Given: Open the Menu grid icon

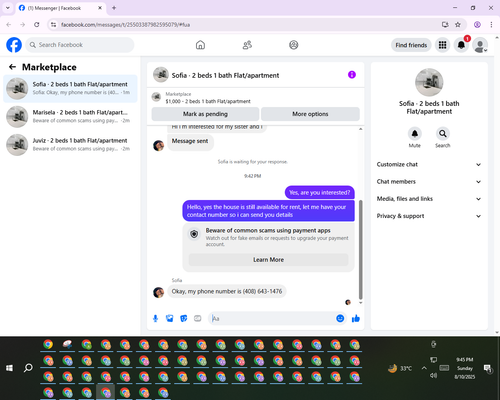Looking at the screenshot, I should pos(442,45).
